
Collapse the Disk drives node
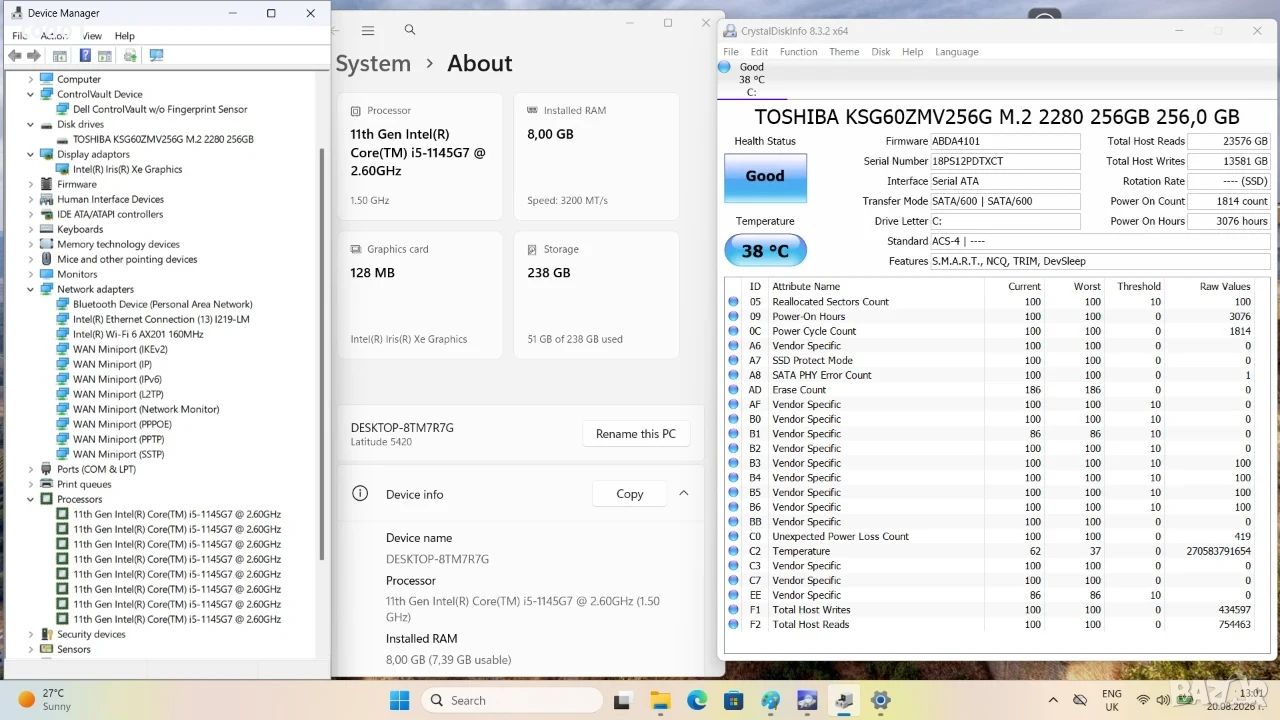point(31,124)
